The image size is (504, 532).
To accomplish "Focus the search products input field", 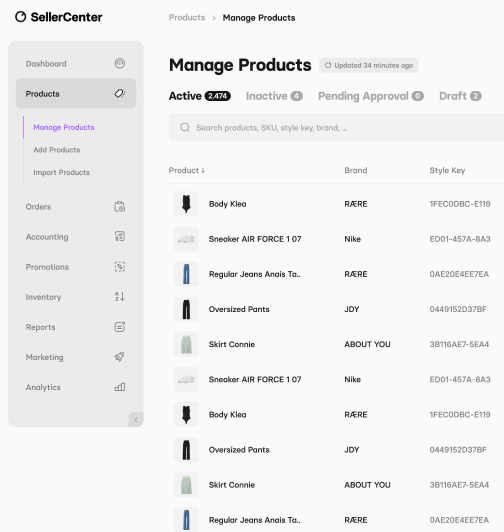I will 336,128.
